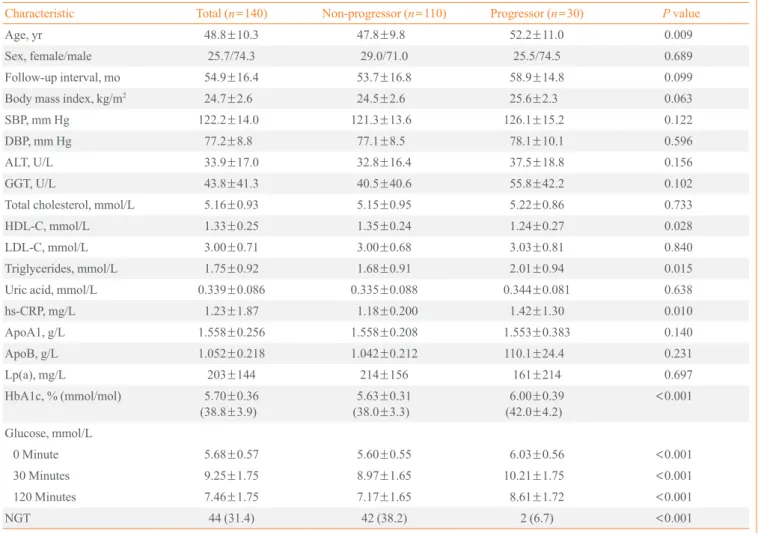Click the value '3.00±0.71'
This screenshot has width=761, height=533.
pos(231,248)
